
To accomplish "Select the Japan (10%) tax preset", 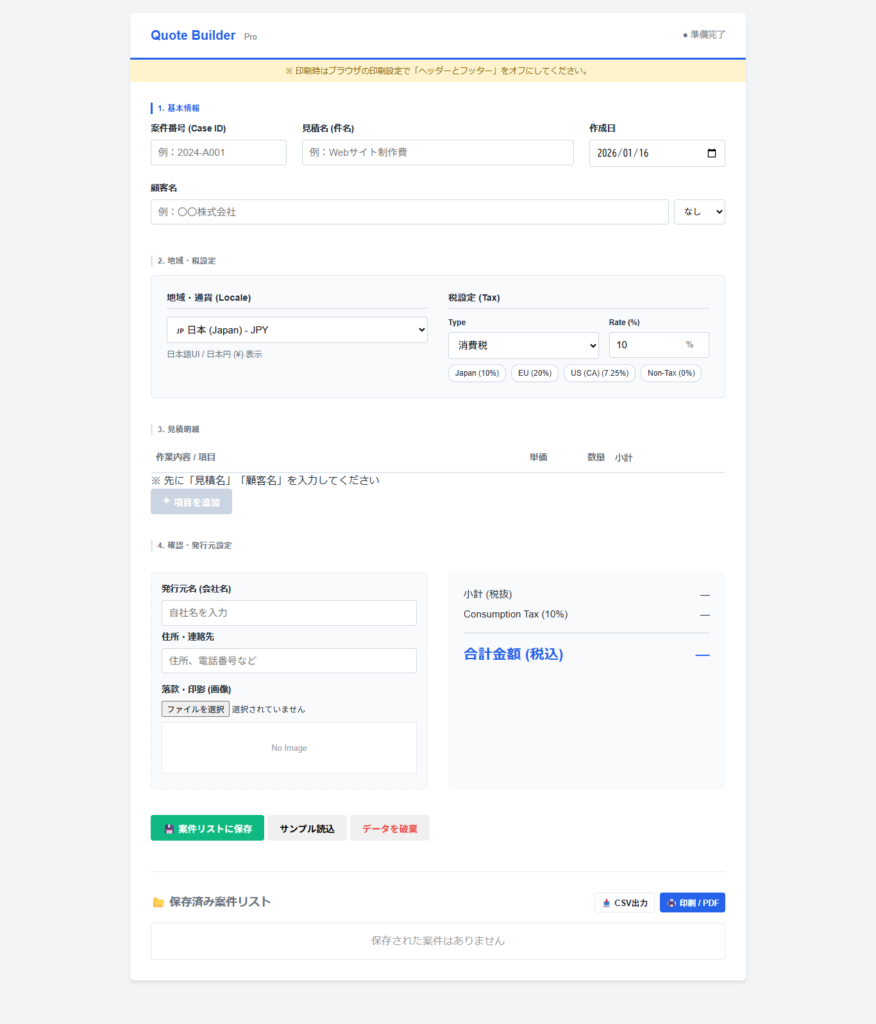I will tap(477, 373).
